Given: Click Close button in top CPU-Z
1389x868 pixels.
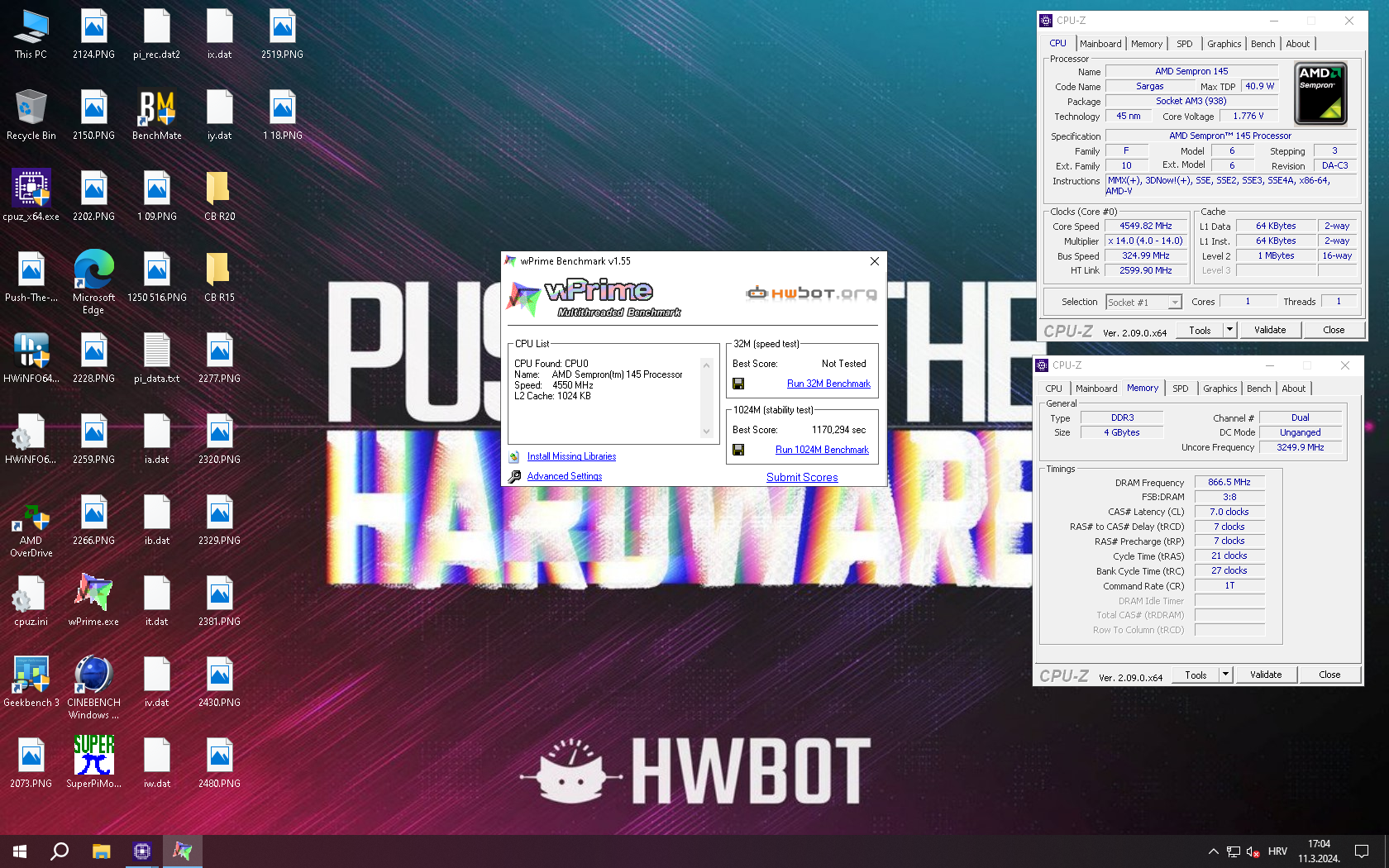Looking at the screenshot, I should point(1334,329).
